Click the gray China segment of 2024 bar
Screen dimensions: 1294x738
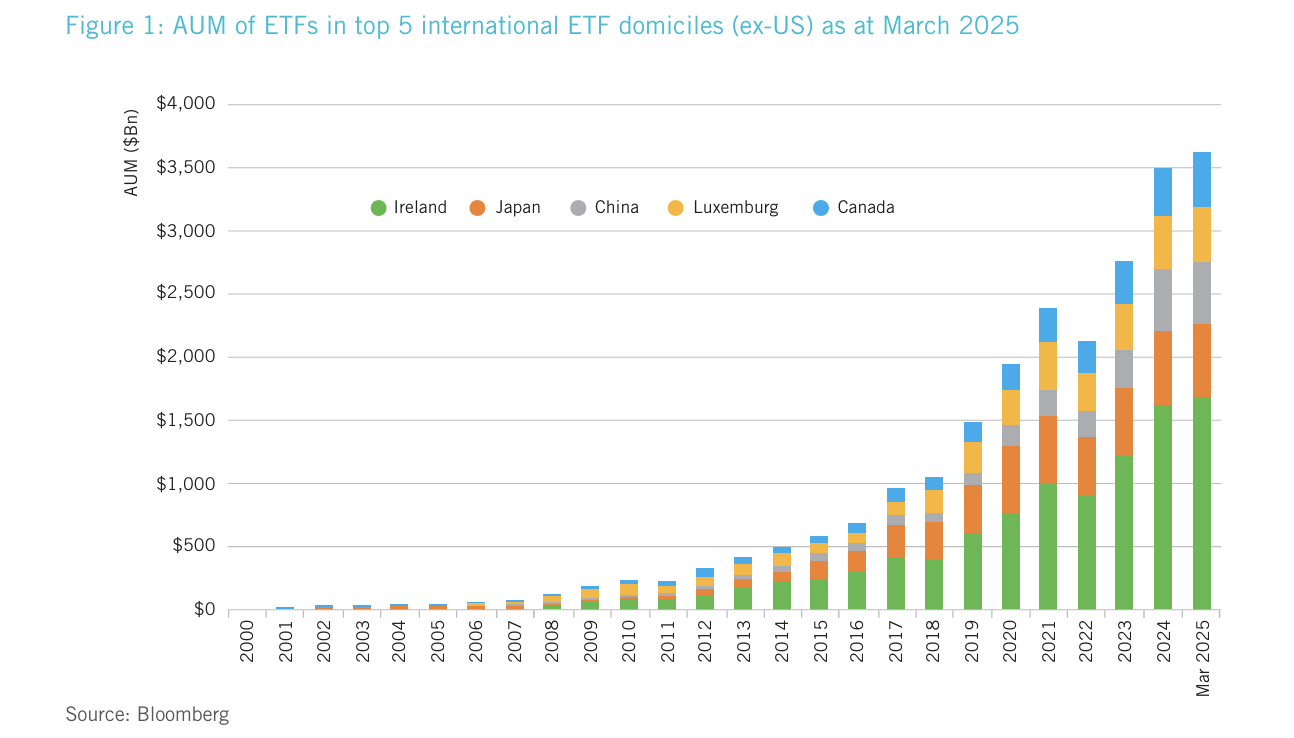pyautogui.click(x=1163, y=300)
